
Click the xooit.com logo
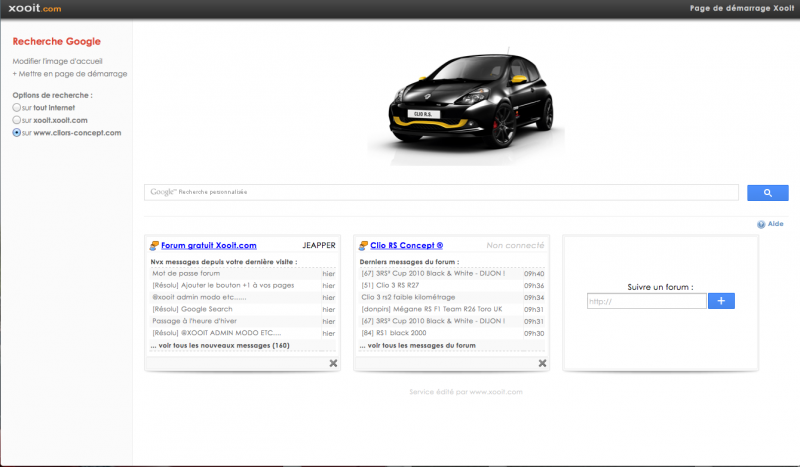click(35, 8)
